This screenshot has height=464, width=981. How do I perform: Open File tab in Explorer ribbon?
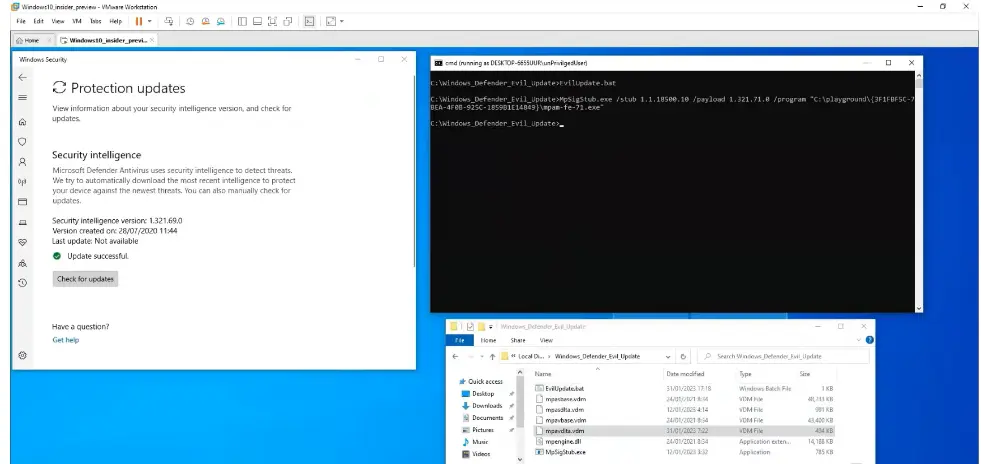(460, 341)
